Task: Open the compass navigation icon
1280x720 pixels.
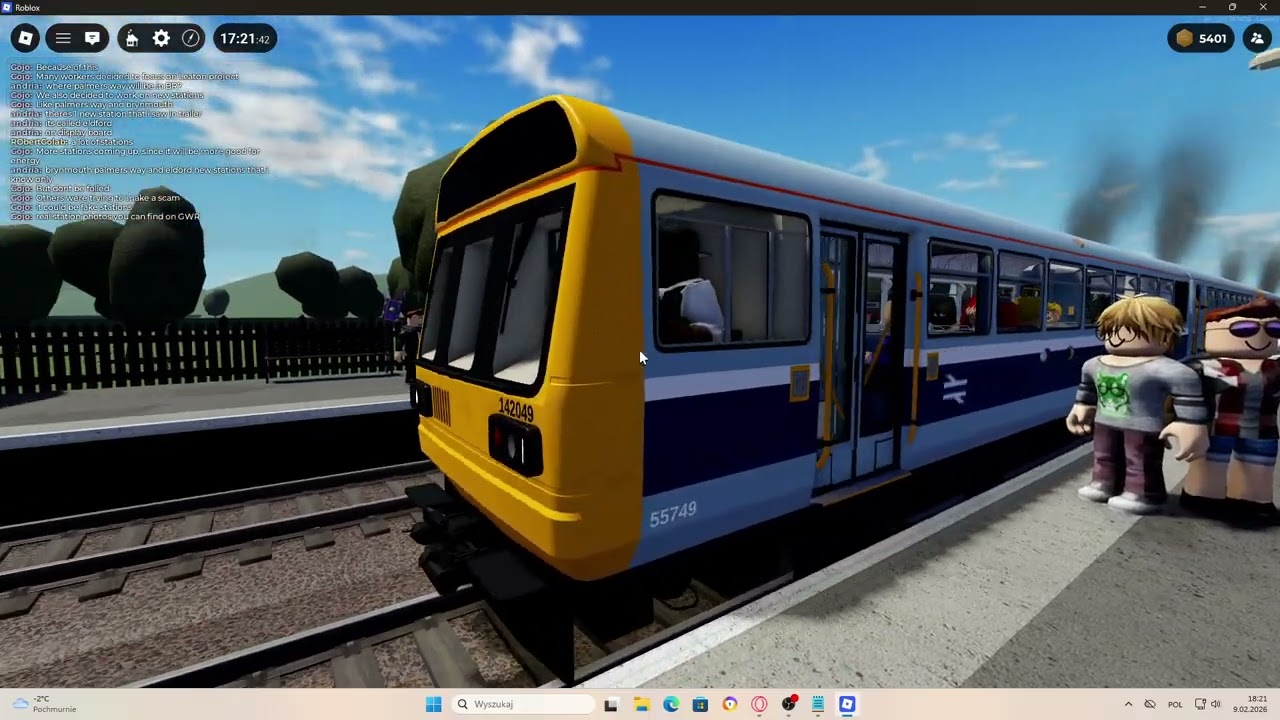Action: 191,39
